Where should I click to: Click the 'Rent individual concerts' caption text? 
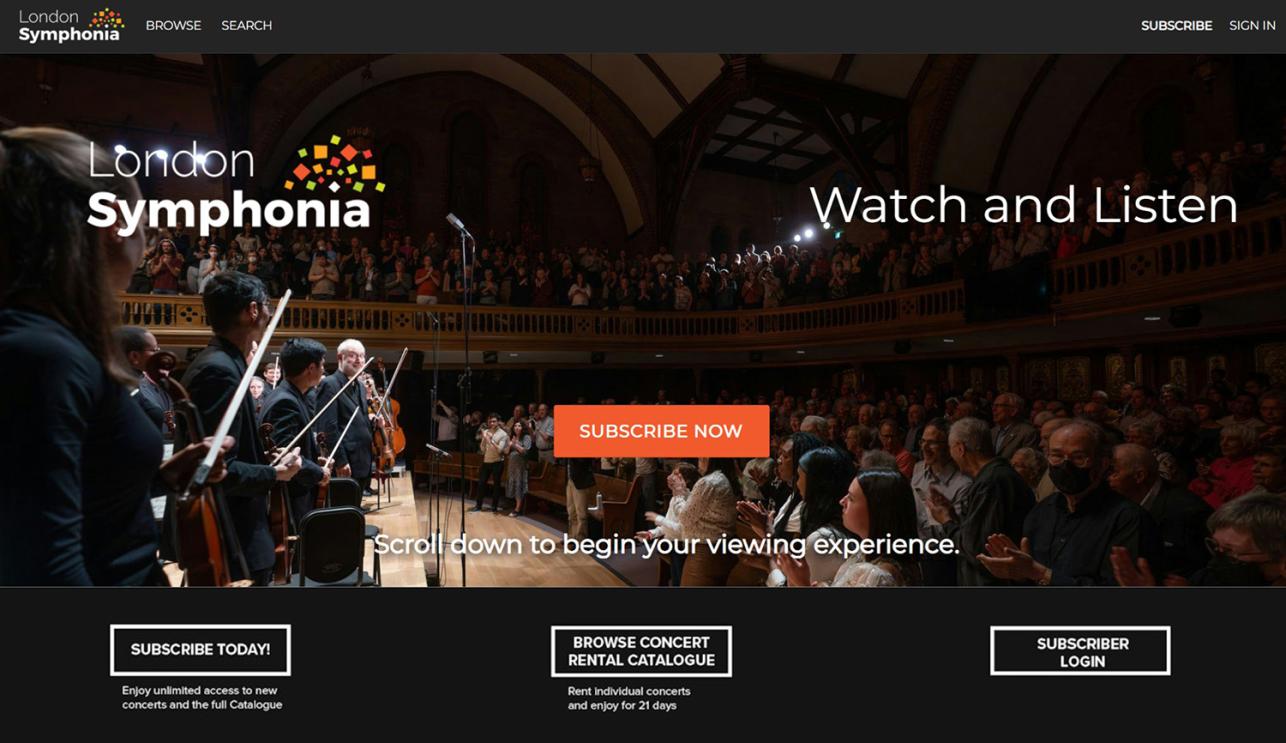pos(629,698)
